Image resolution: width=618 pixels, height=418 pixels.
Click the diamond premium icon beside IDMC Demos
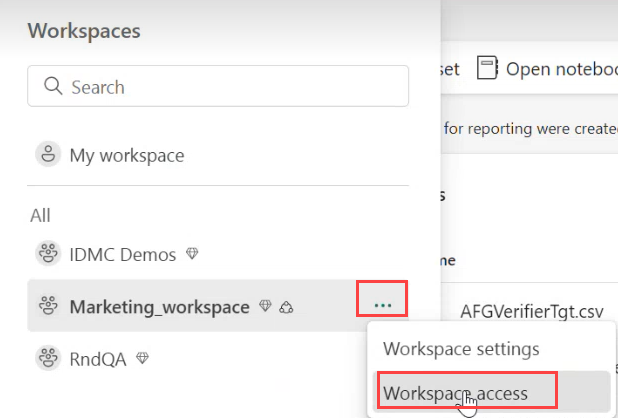[x=192, y=253]
